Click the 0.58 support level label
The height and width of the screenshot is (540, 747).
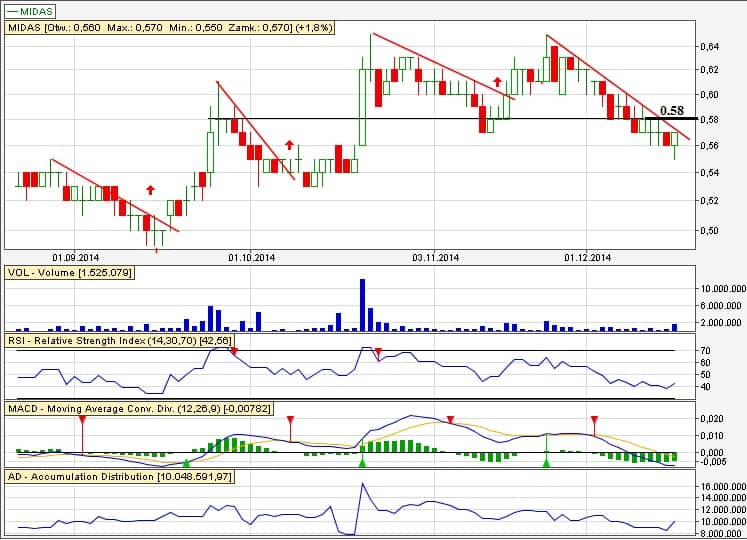(672, 110)
